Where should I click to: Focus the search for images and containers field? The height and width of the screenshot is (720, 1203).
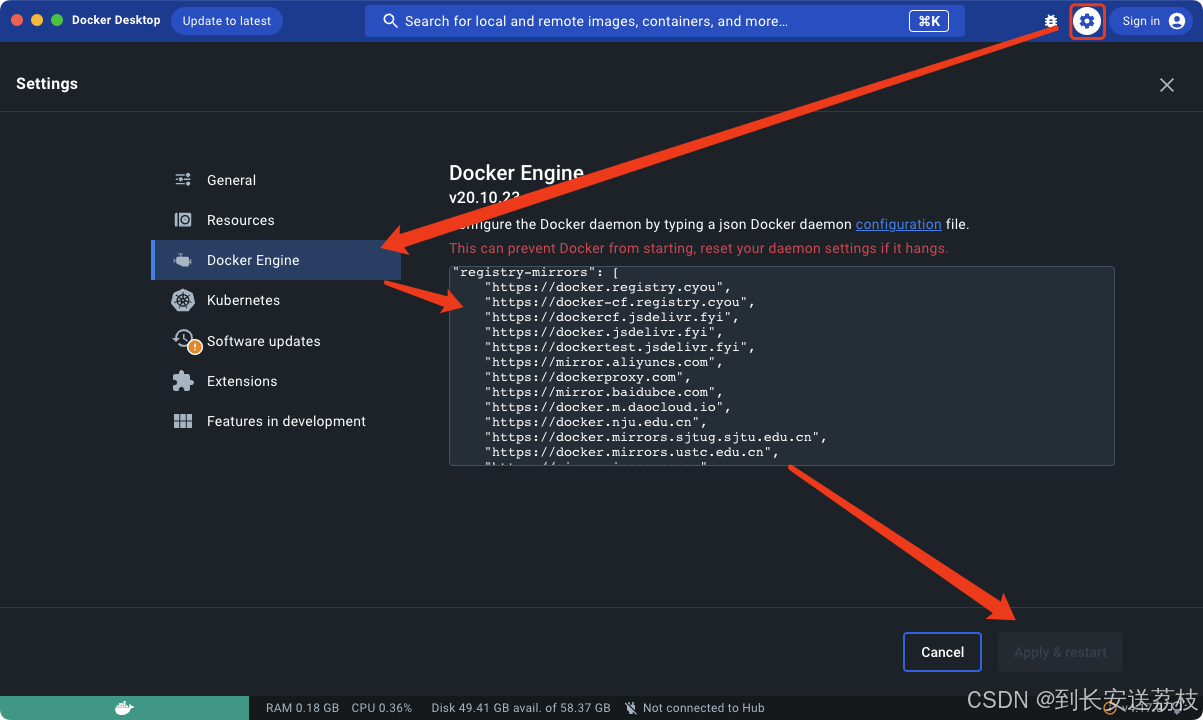pos(665,21)
